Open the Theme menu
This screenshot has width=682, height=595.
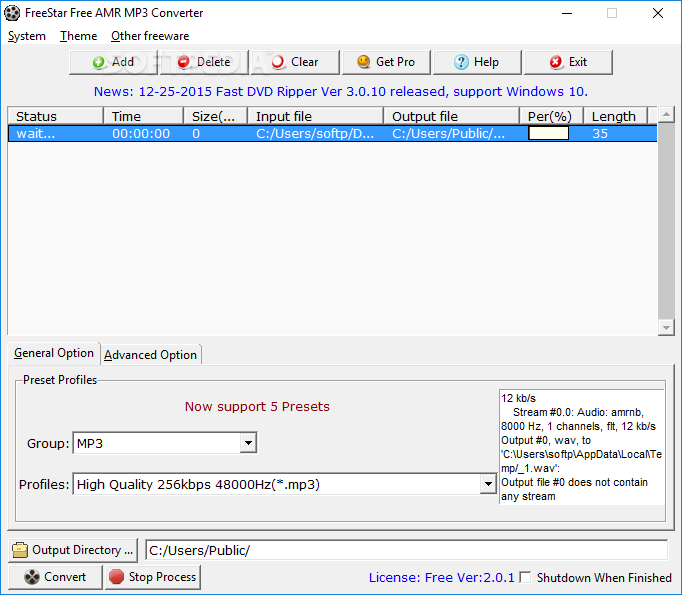pos(78,36)
